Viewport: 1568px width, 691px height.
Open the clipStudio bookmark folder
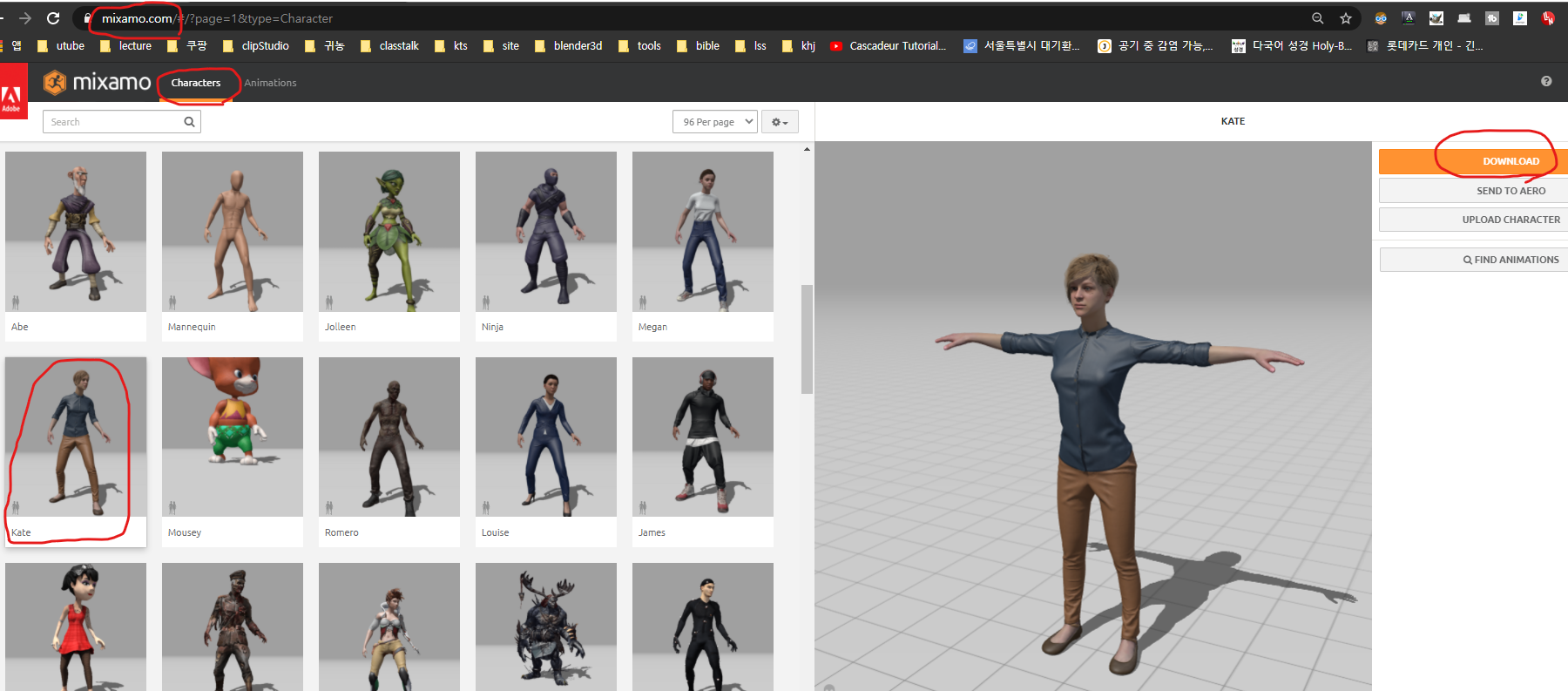point(256,46)
